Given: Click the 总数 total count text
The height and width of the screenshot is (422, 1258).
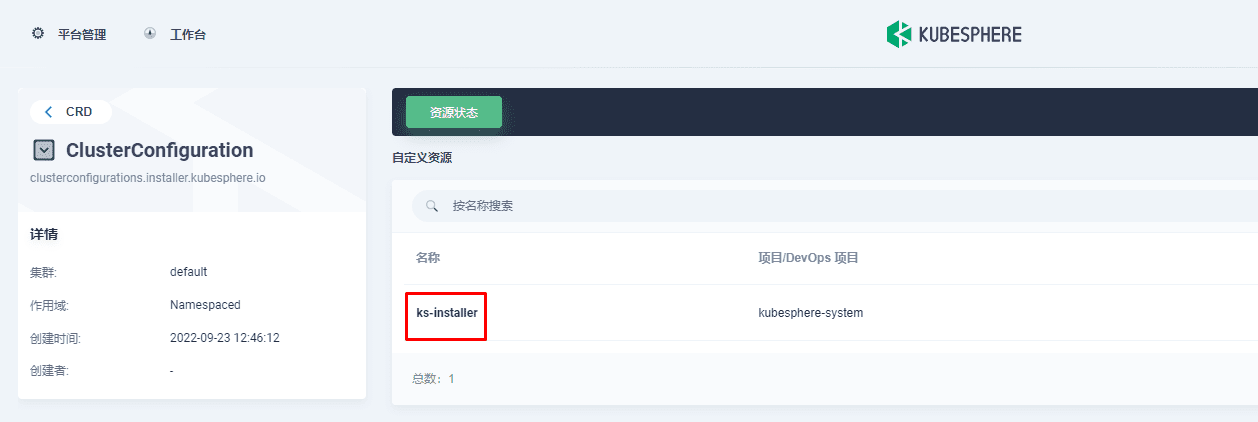Looking at the screenshot, I should coord(434,379).
